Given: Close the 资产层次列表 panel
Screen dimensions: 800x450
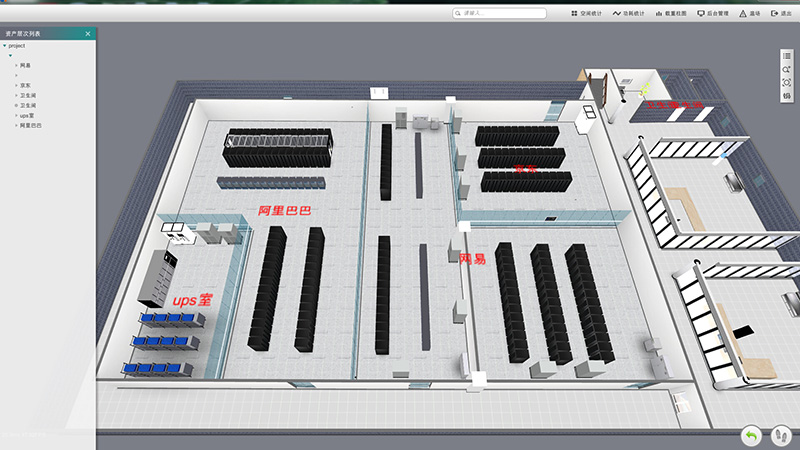Looking at the screenshot, I should tap(88, 34).
